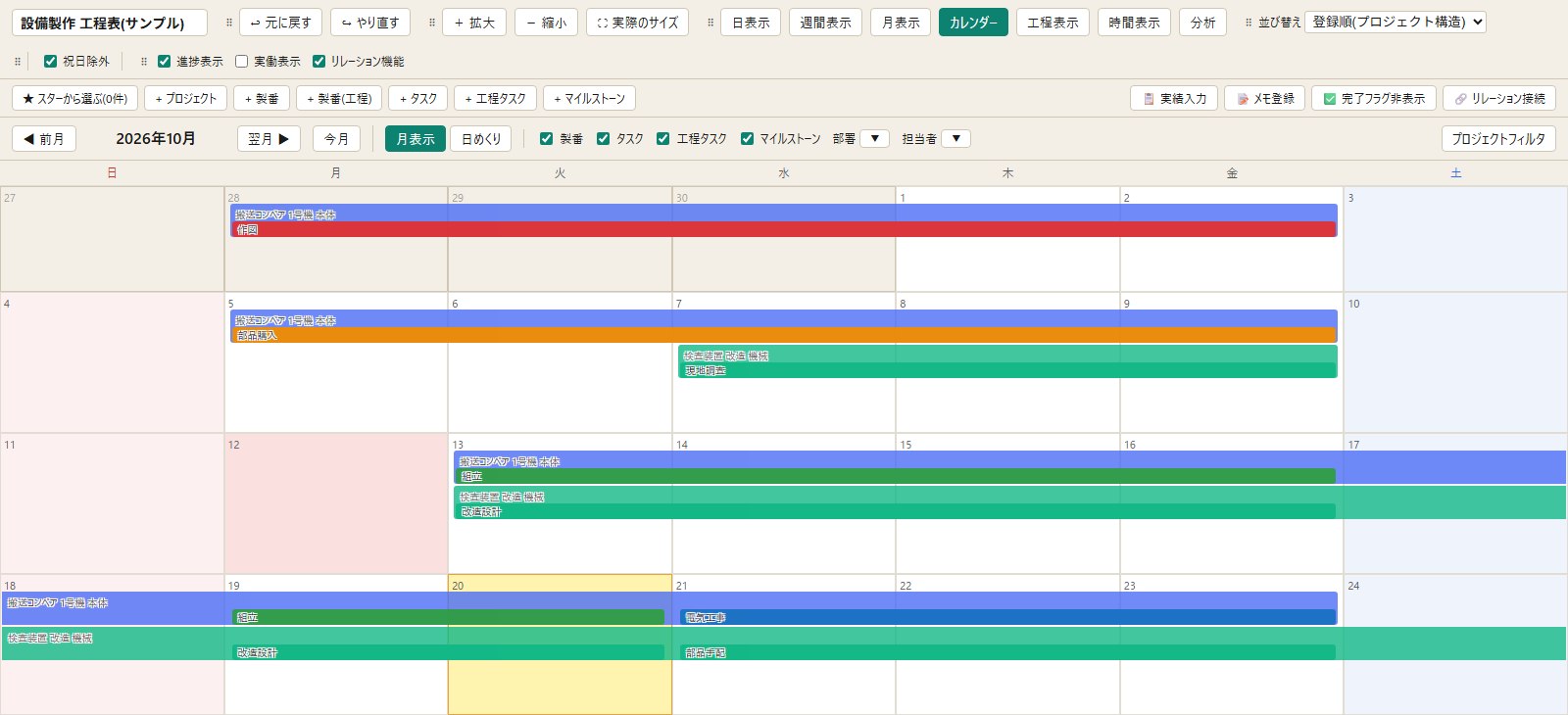Click the 電気工事 task bar
The height and width of the screenshot is (715, 1568).
[1007, 617]
